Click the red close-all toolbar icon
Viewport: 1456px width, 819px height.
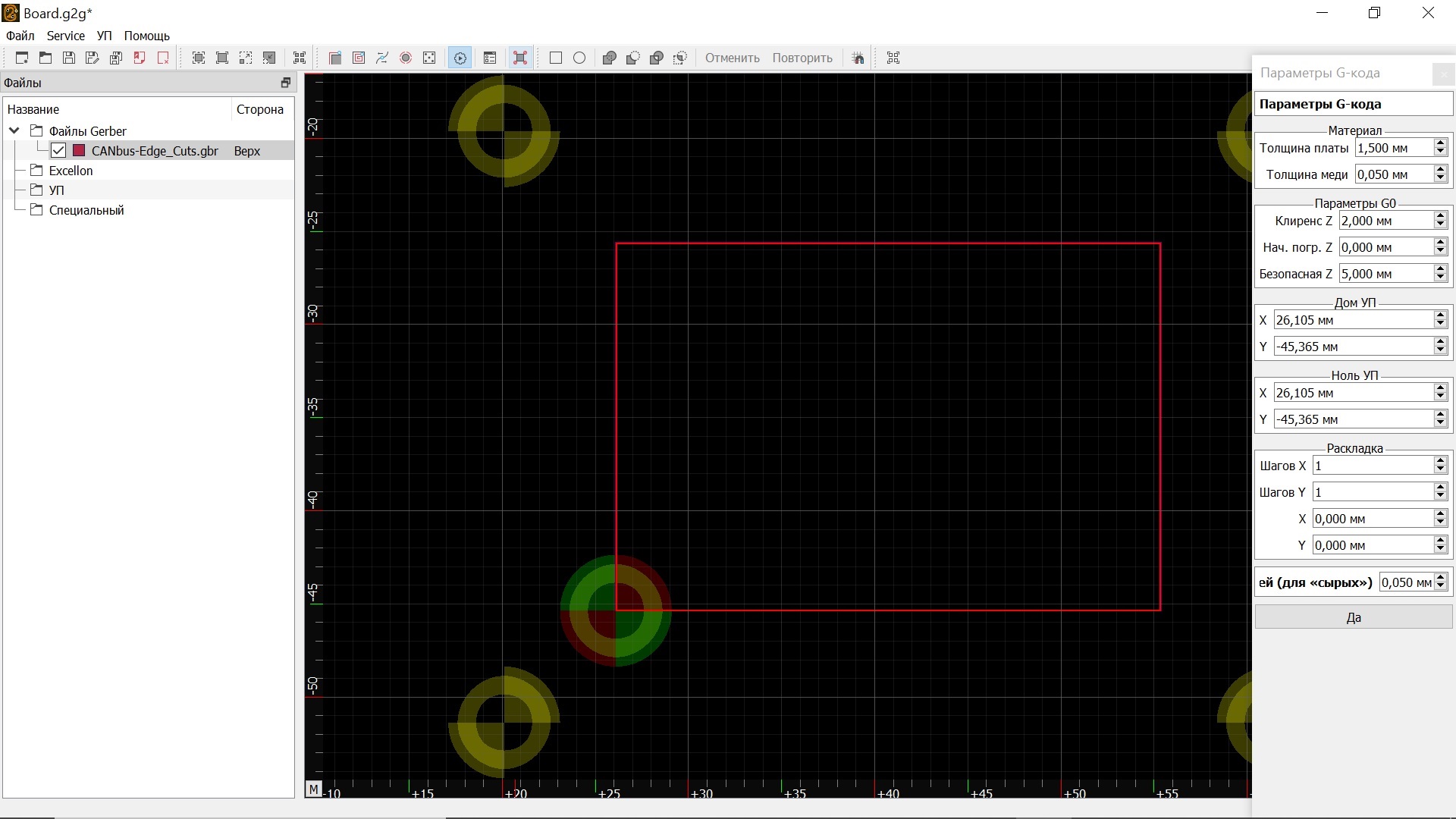coord(163,58)
